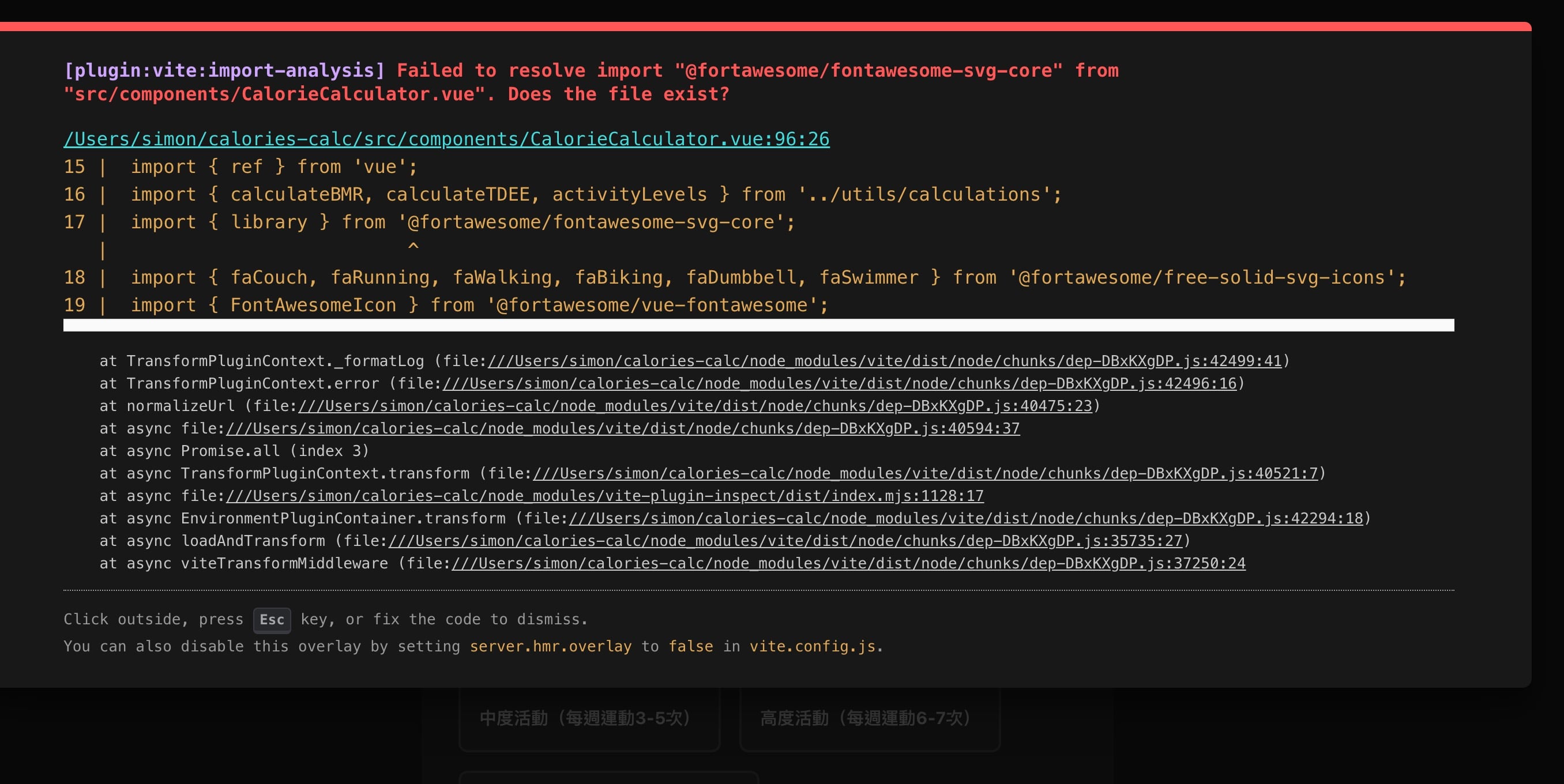Open the viteTransformMiddleware link at 37250:24
This screenshot has height=784, width=1564.
[848, 563]
